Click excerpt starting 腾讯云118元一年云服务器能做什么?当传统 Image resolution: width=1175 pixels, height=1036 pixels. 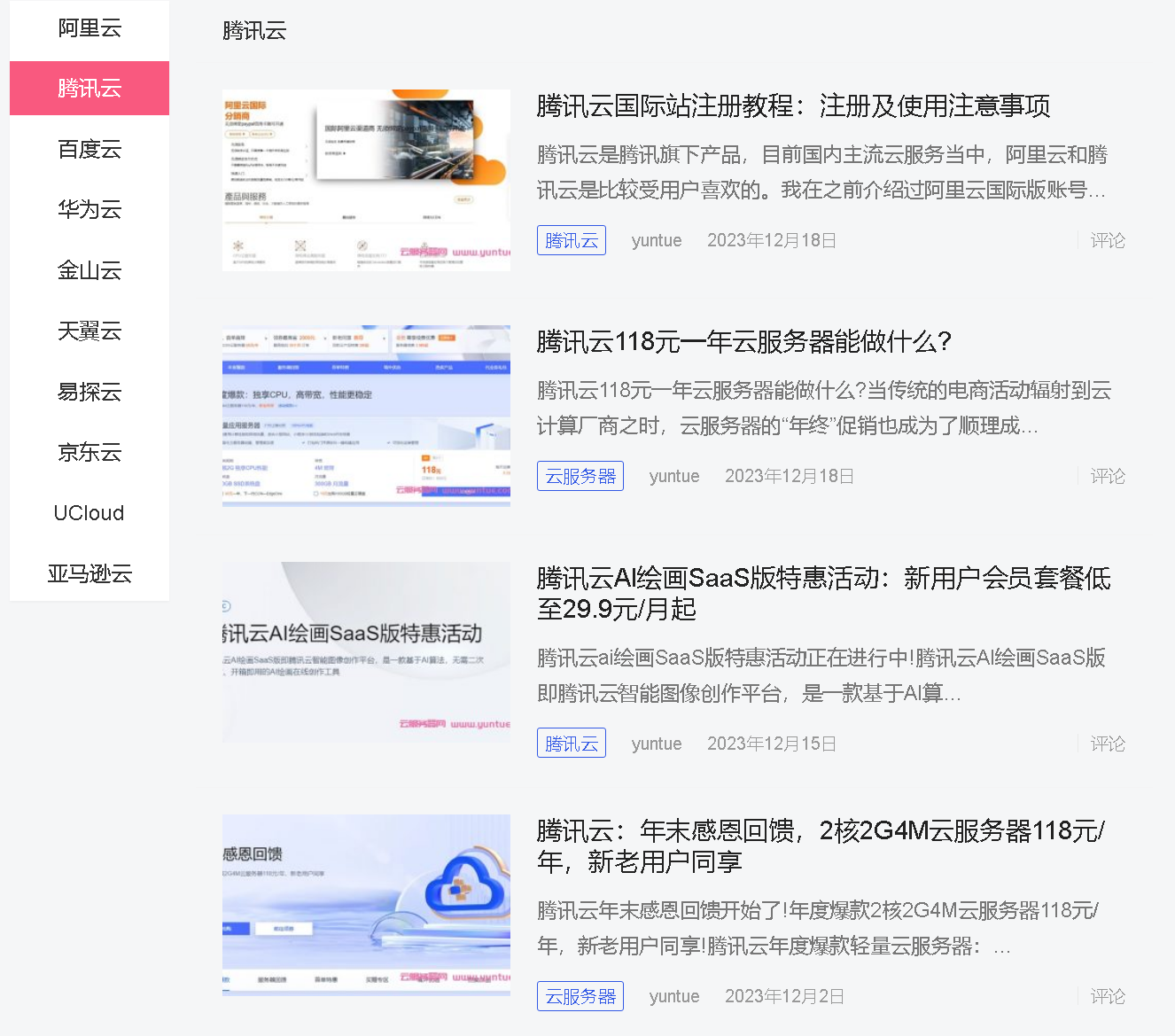click(x=824, y=409)
